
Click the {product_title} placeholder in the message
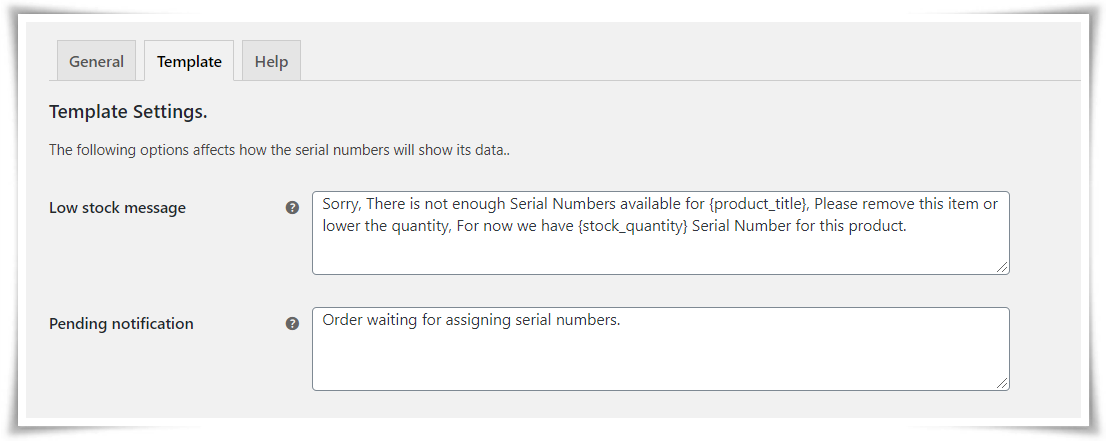(758, 204)
